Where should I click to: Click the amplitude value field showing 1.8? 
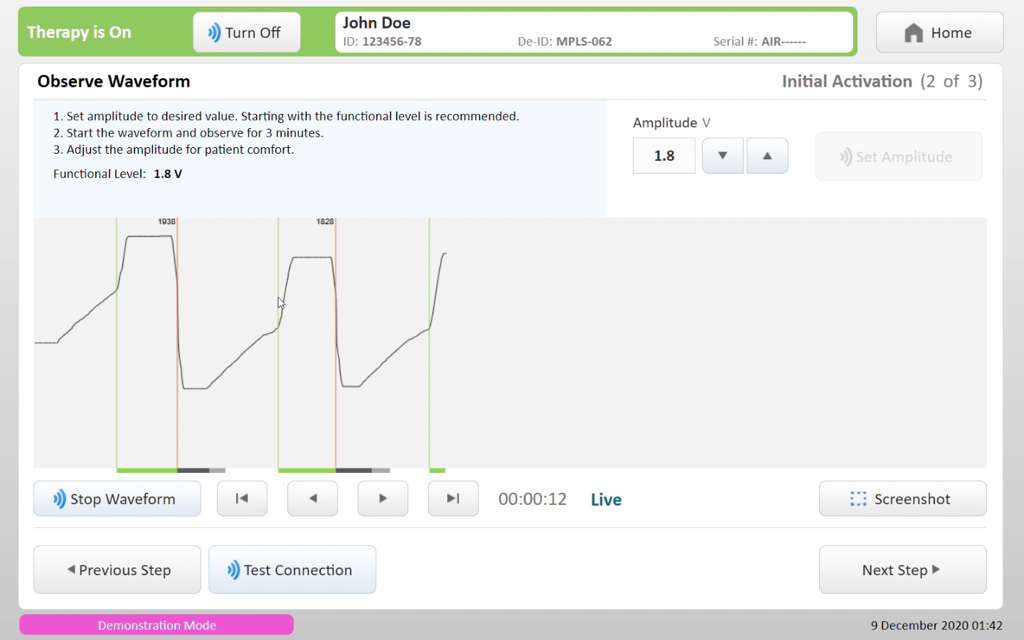(664, 155)
